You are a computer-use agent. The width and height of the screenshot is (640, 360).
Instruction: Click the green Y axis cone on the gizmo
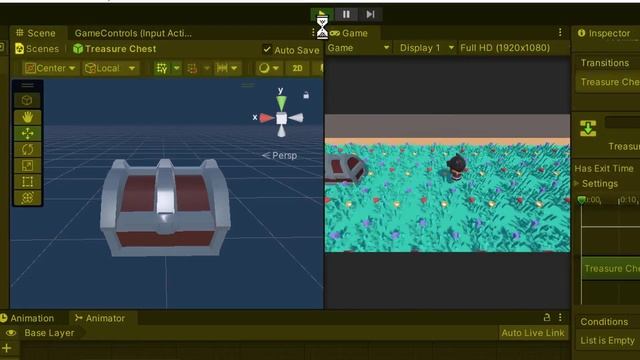click(281, 103)
